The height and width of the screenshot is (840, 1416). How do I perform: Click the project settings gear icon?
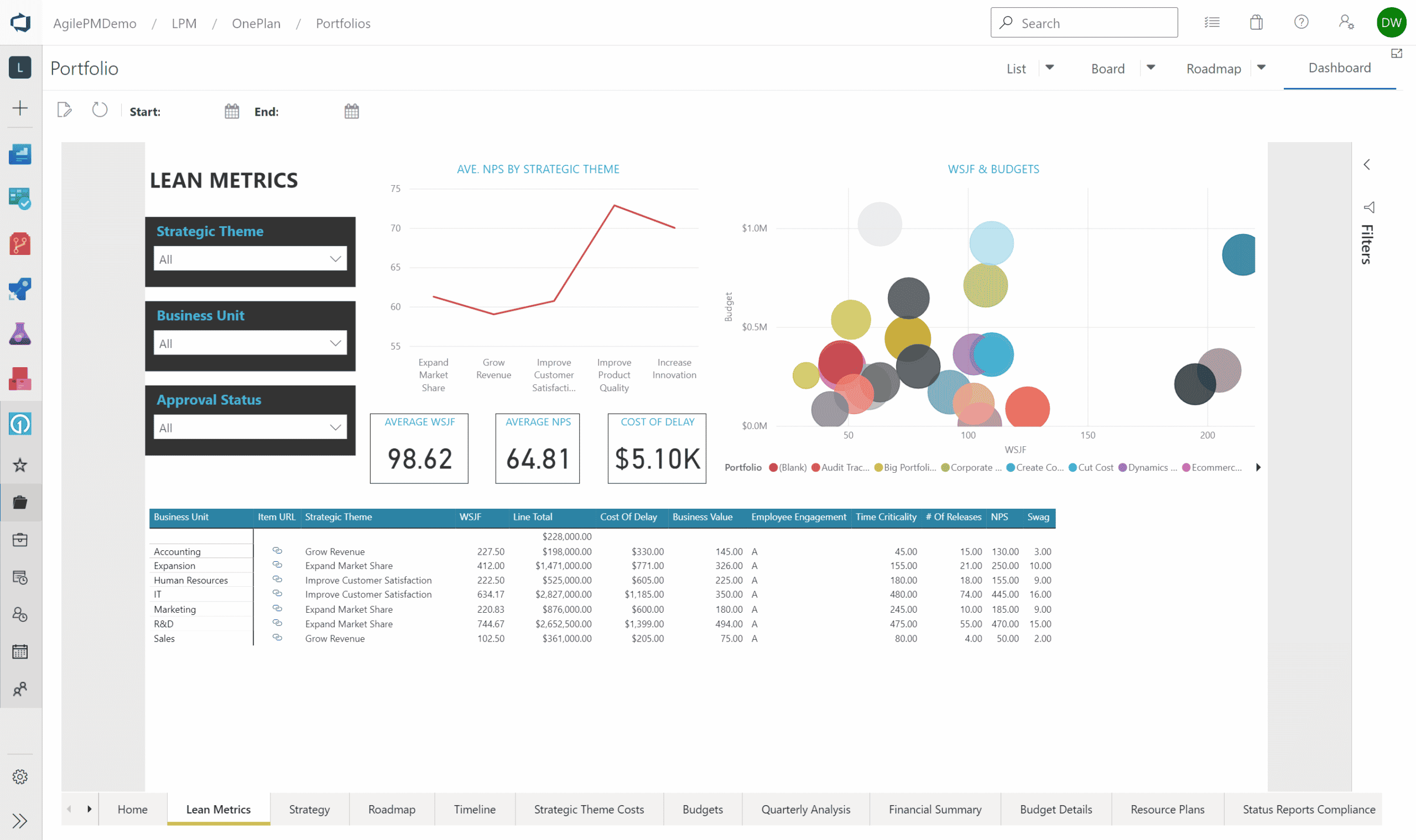(x=20, y=776)
